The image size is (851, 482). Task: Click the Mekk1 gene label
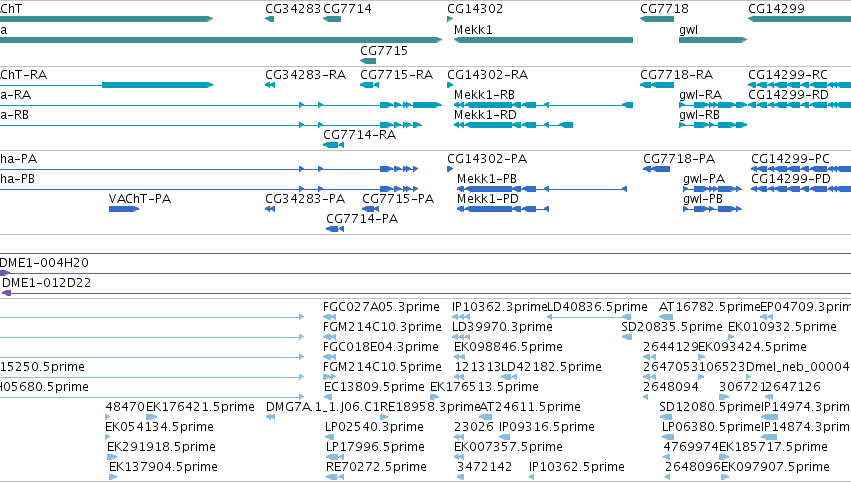click(x=473, y=30)
